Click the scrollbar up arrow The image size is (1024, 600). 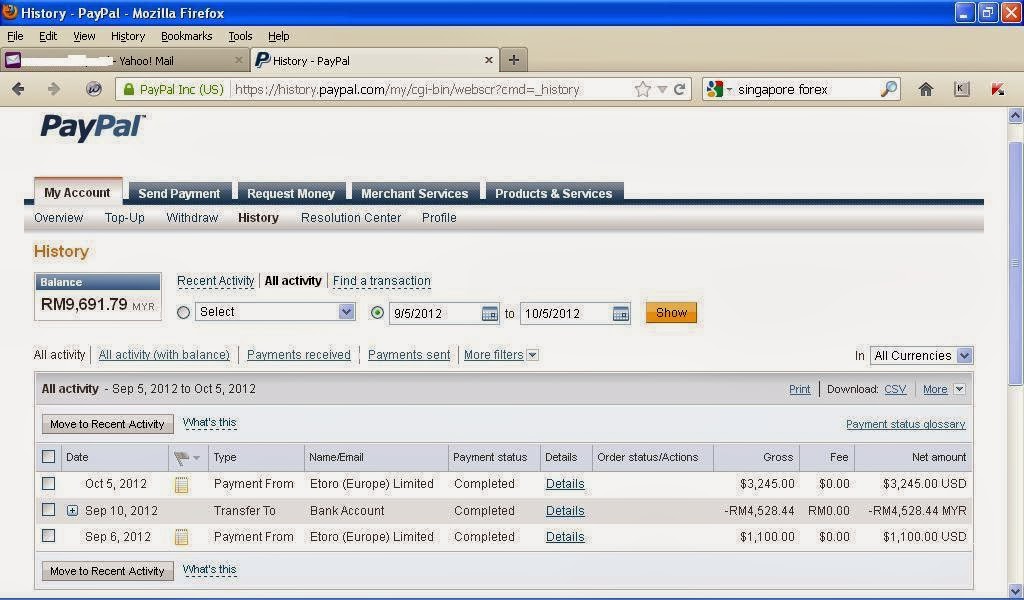[x=1015, y=116]
